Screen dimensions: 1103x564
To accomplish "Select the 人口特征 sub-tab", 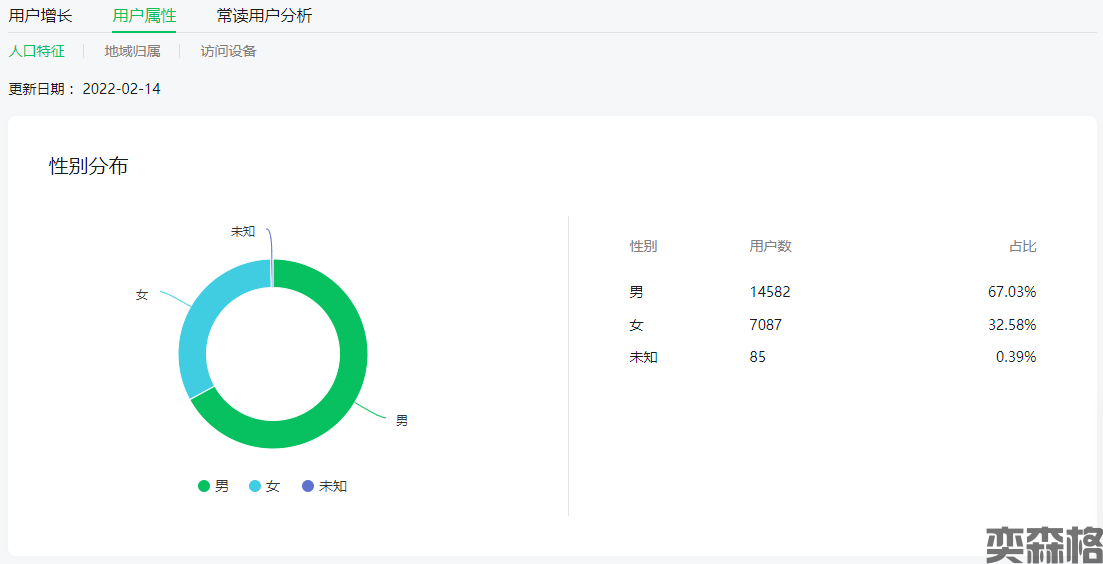I will pos(37,51).
